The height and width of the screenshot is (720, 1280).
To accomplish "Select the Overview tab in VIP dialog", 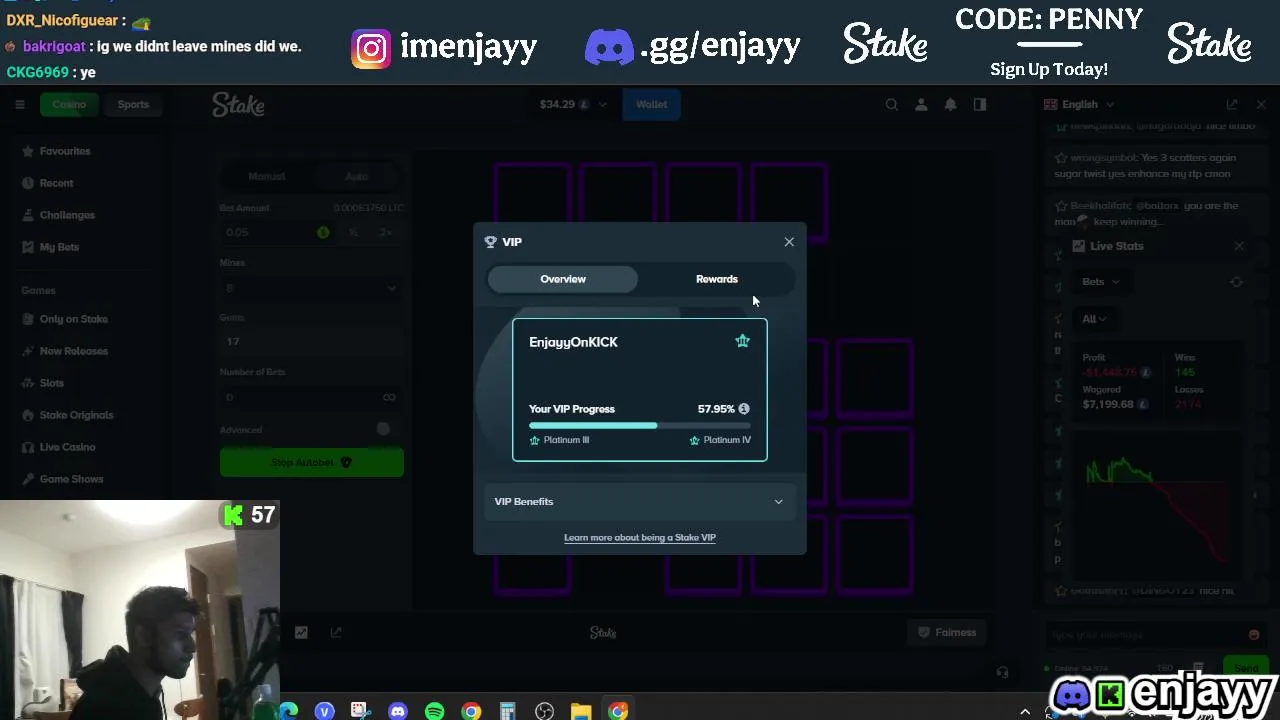I will (x=563, y=279).
